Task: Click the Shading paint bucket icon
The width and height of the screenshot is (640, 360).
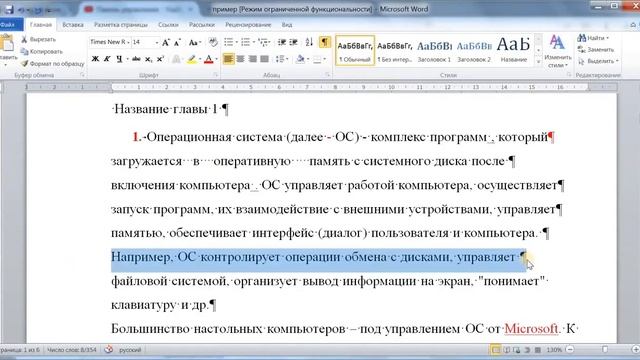Action: (x=300, y=59)
